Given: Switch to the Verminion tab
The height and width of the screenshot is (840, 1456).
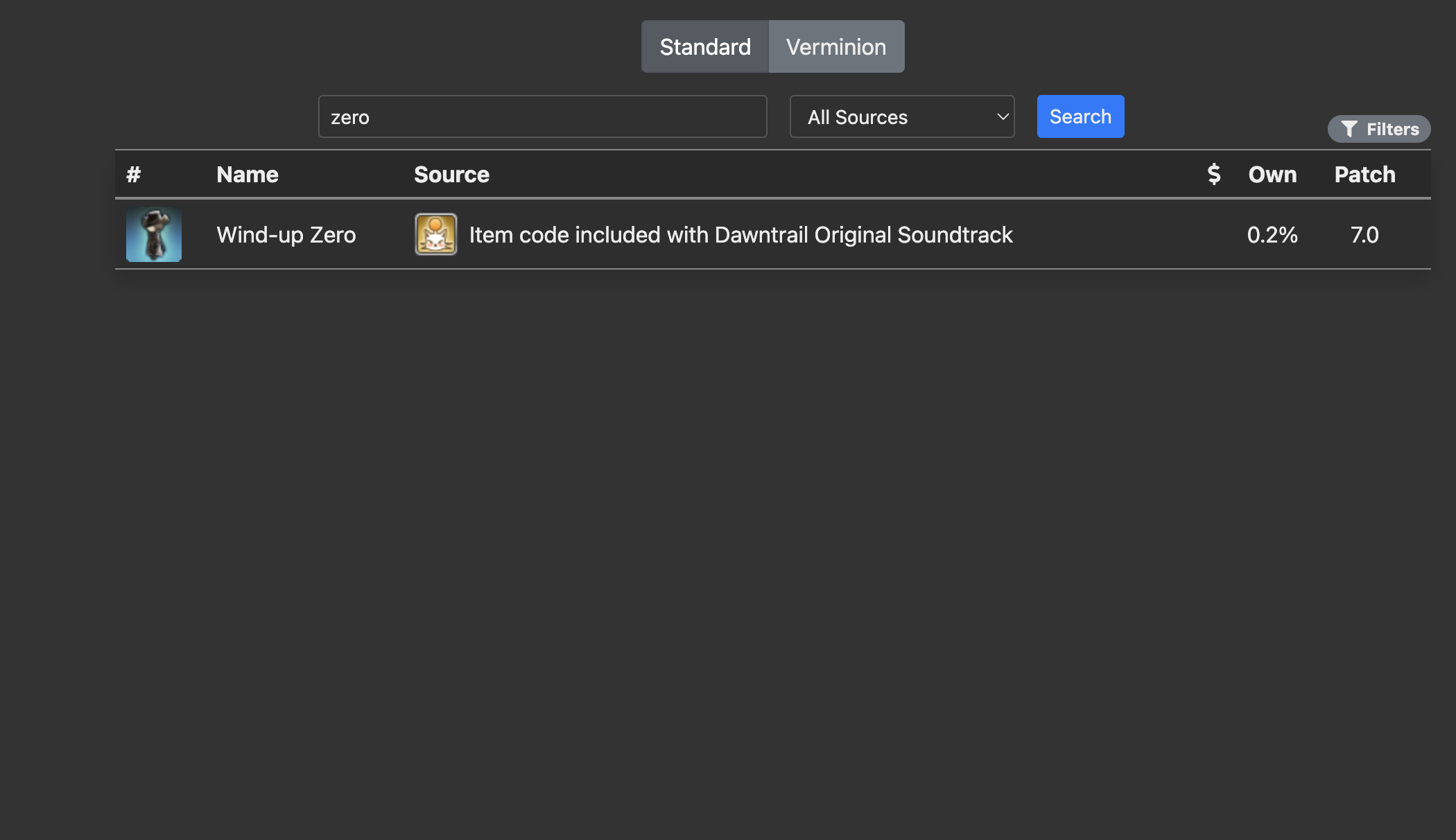Looking at the screenshot, I should [835, 46].
